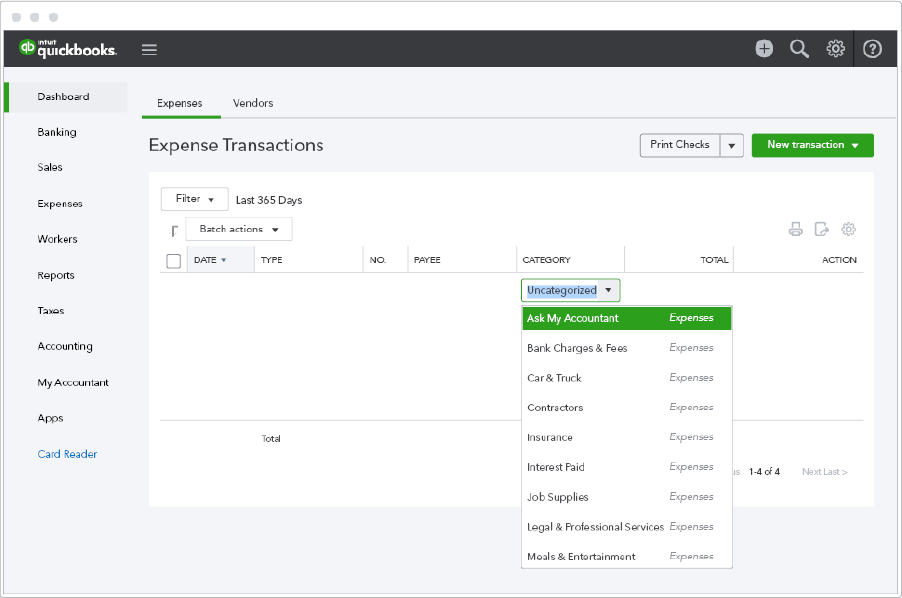Choose Ask My Accountant category
The image size is (902, 598).
tap(626, 318)
